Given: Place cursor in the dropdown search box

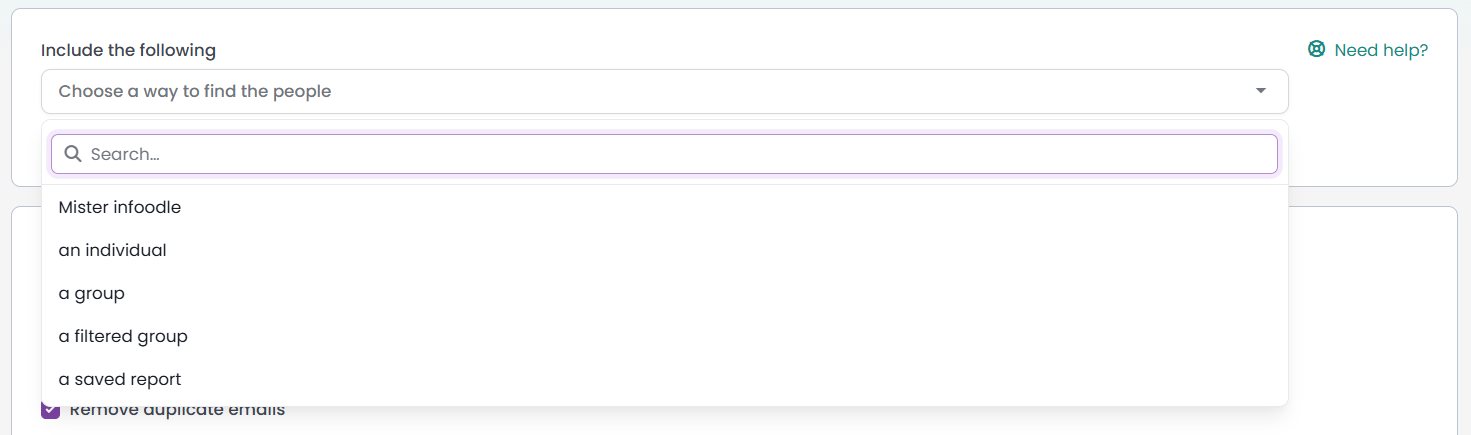Looking at the screenshot, I should (665, 154).
